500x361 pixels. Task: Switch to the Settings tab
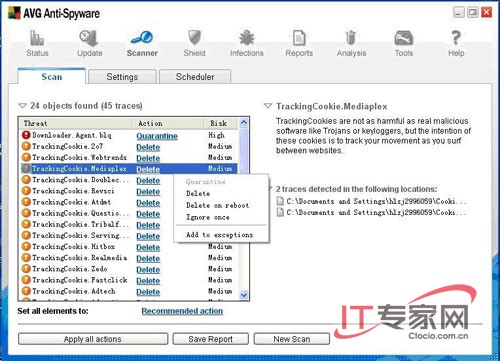point(122,77)
